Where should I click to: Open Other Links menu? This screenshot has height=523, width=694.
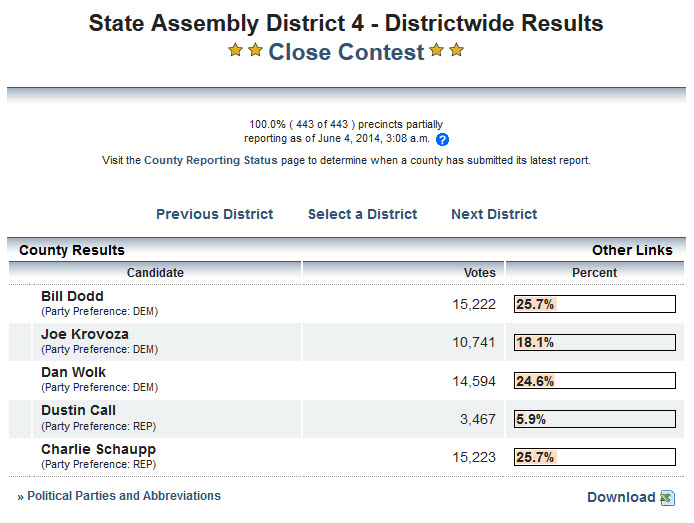pos(632,250)
